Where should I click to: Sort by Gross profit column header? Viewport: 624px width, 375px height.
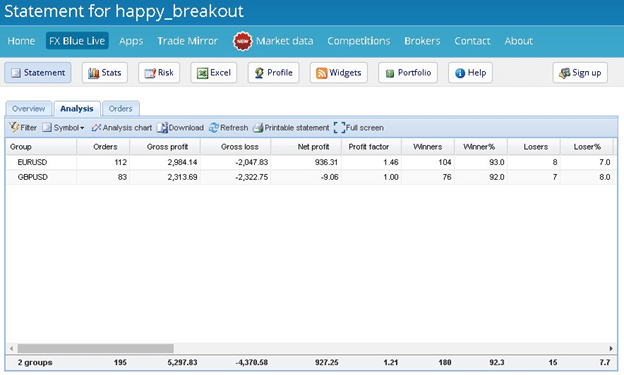coord(165,146)
